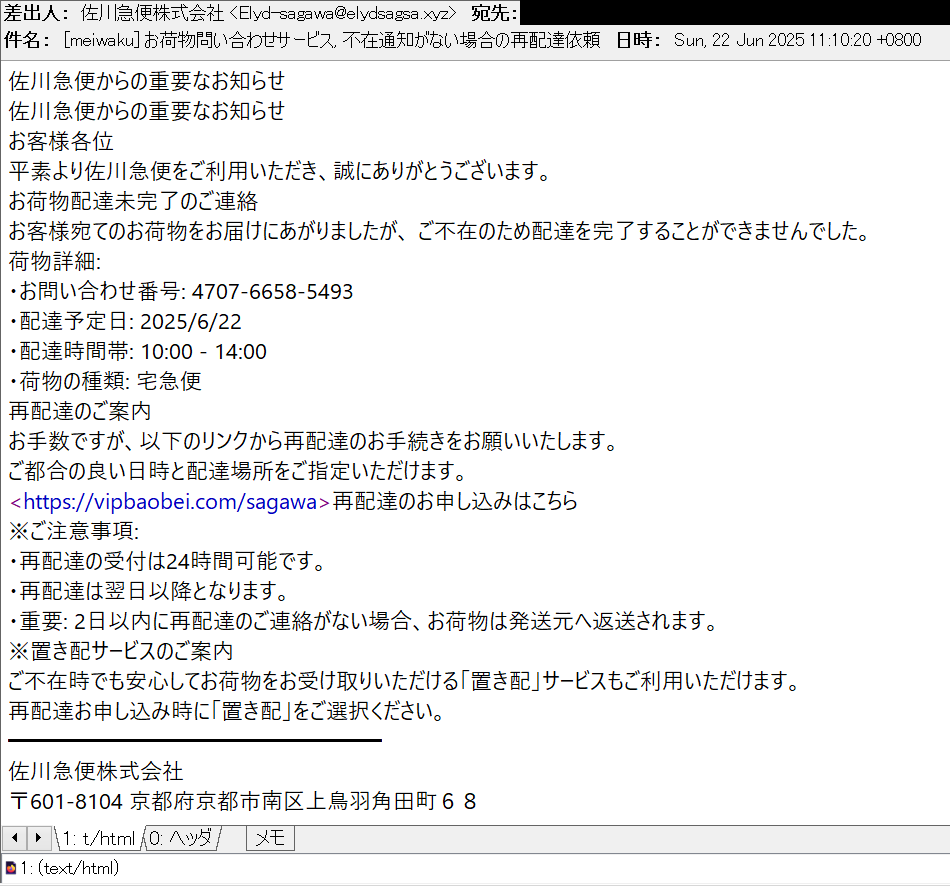Click the left arrow tab scroll button

click(x=15, y=839)
